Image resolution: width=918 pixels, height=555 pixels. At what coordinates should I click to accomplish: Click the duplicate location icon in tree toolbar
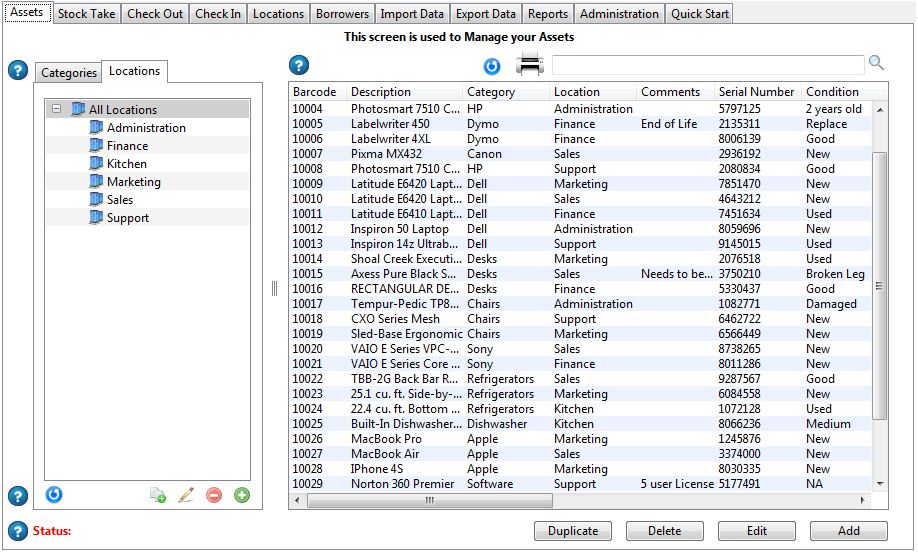click(x=158, y=495)
